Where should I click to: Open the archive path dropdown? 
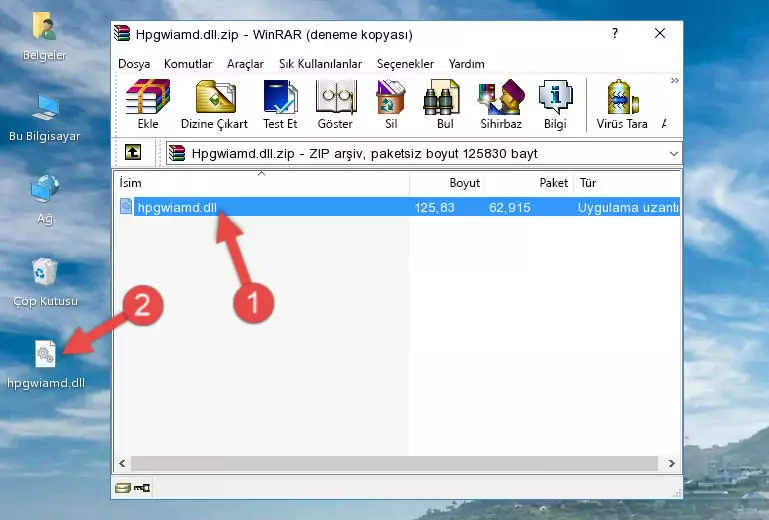coord(674,154)
